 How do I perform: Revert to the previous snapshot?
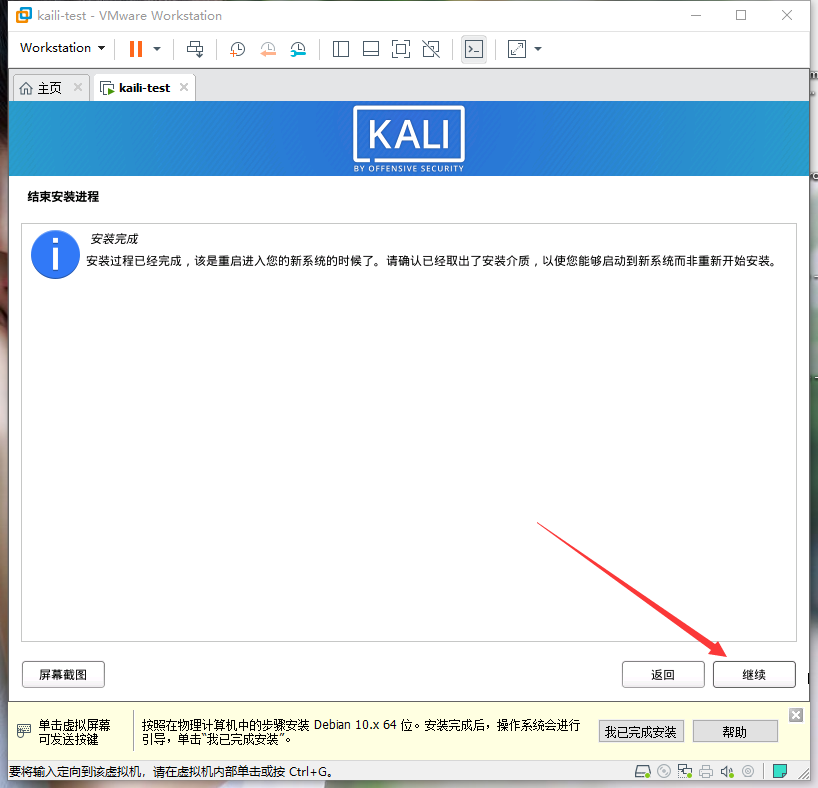coord(268,49)
